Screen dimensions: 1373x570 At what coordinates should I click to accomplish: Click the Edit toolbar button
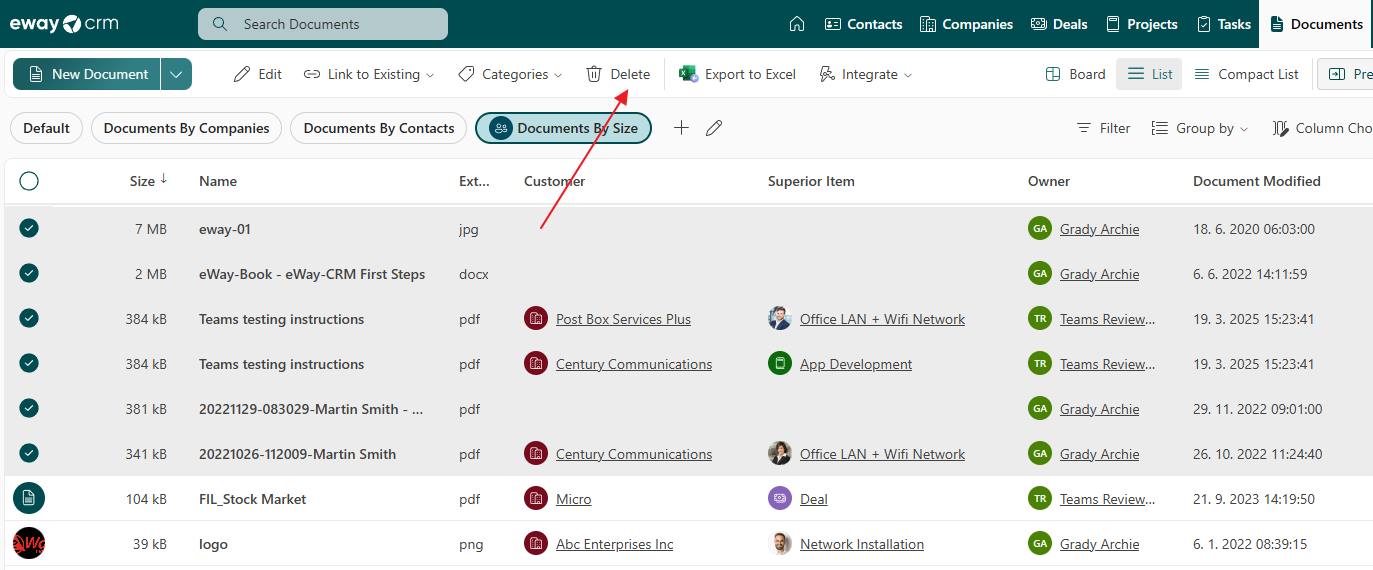pos(258,74)
